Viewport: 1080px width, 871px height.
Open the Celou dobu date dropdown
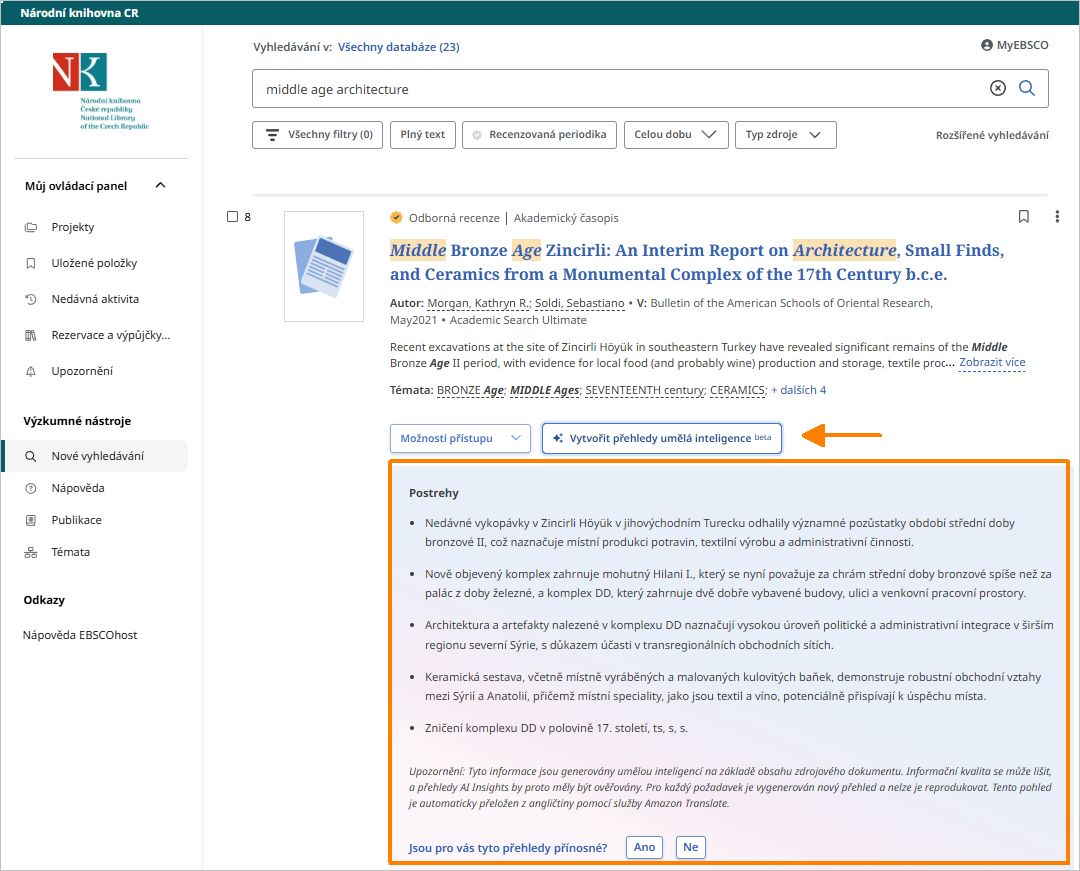tap(676, 135)
